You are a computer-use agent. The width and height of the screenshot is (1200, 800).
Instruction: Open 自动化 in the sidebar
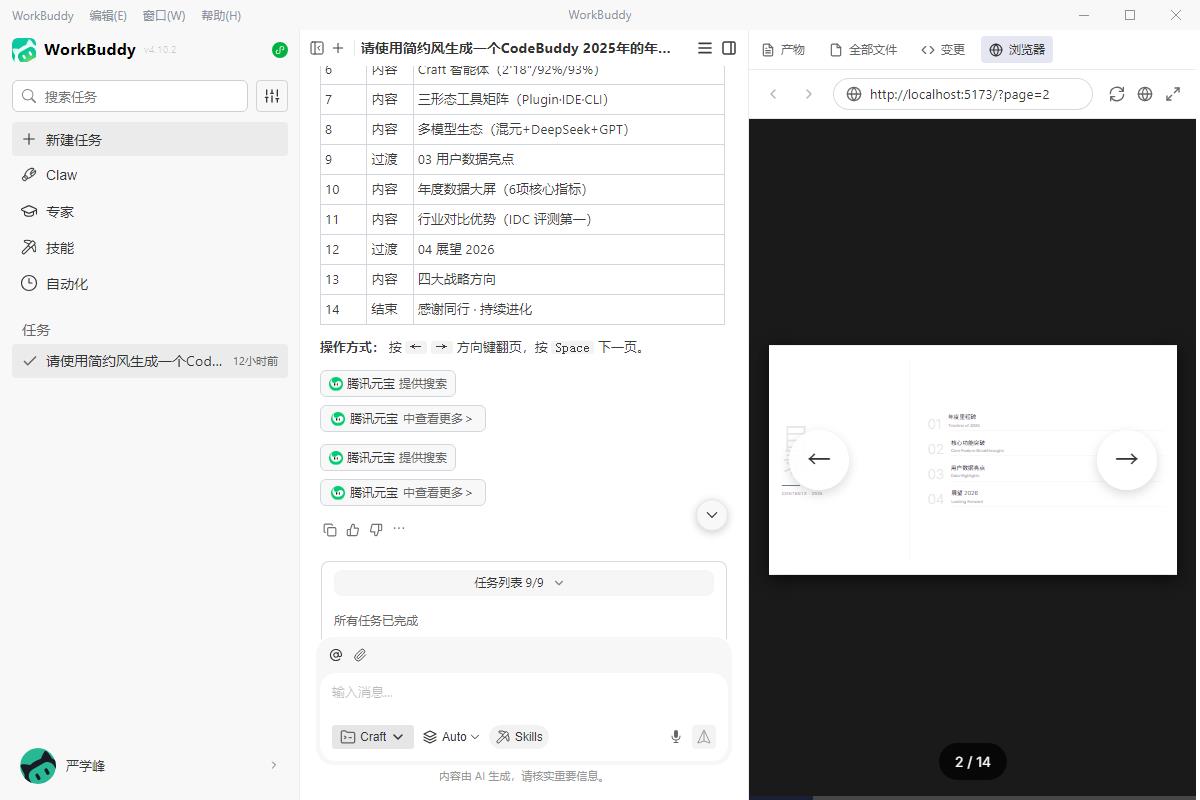pos(150,284)
